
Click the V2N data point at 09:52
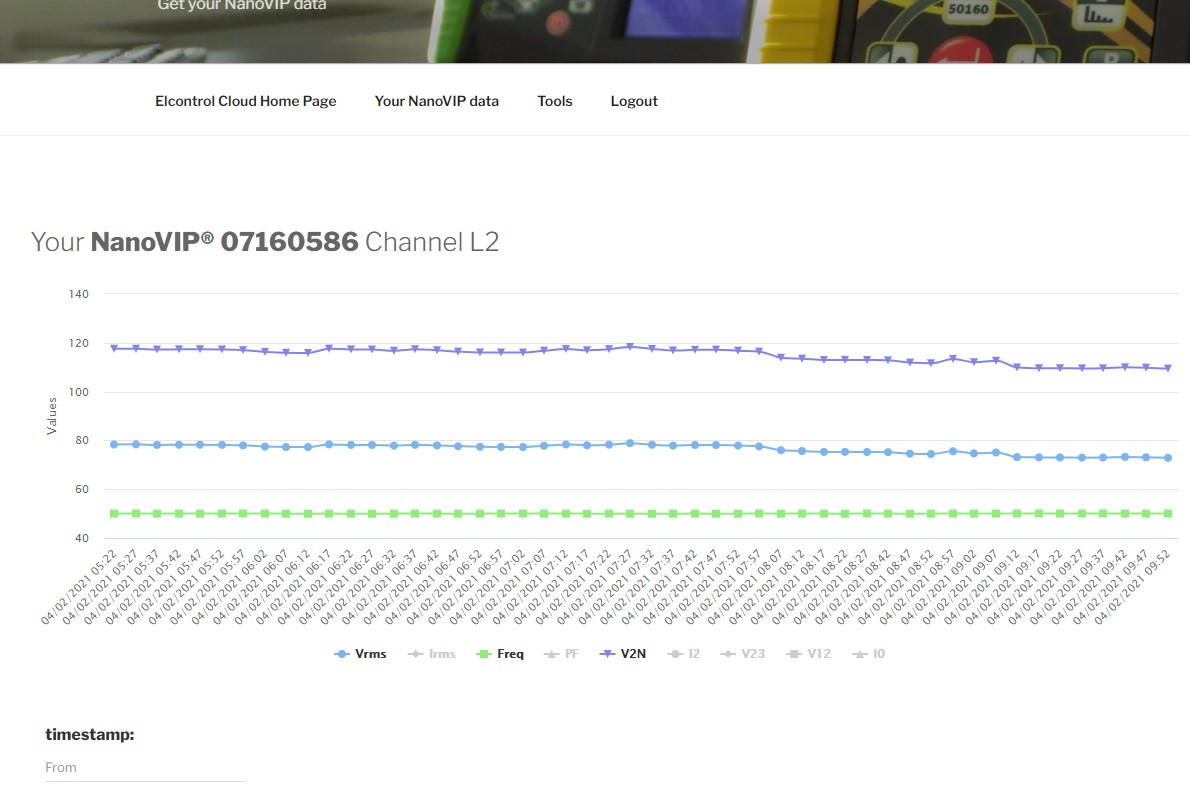point(1167,369)
